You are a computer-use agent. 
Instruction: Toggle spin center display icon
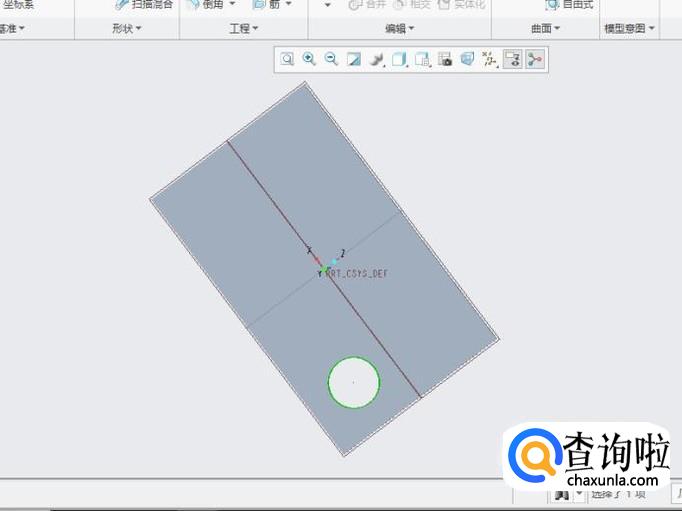pyautogui.click(x=535, y=59)
